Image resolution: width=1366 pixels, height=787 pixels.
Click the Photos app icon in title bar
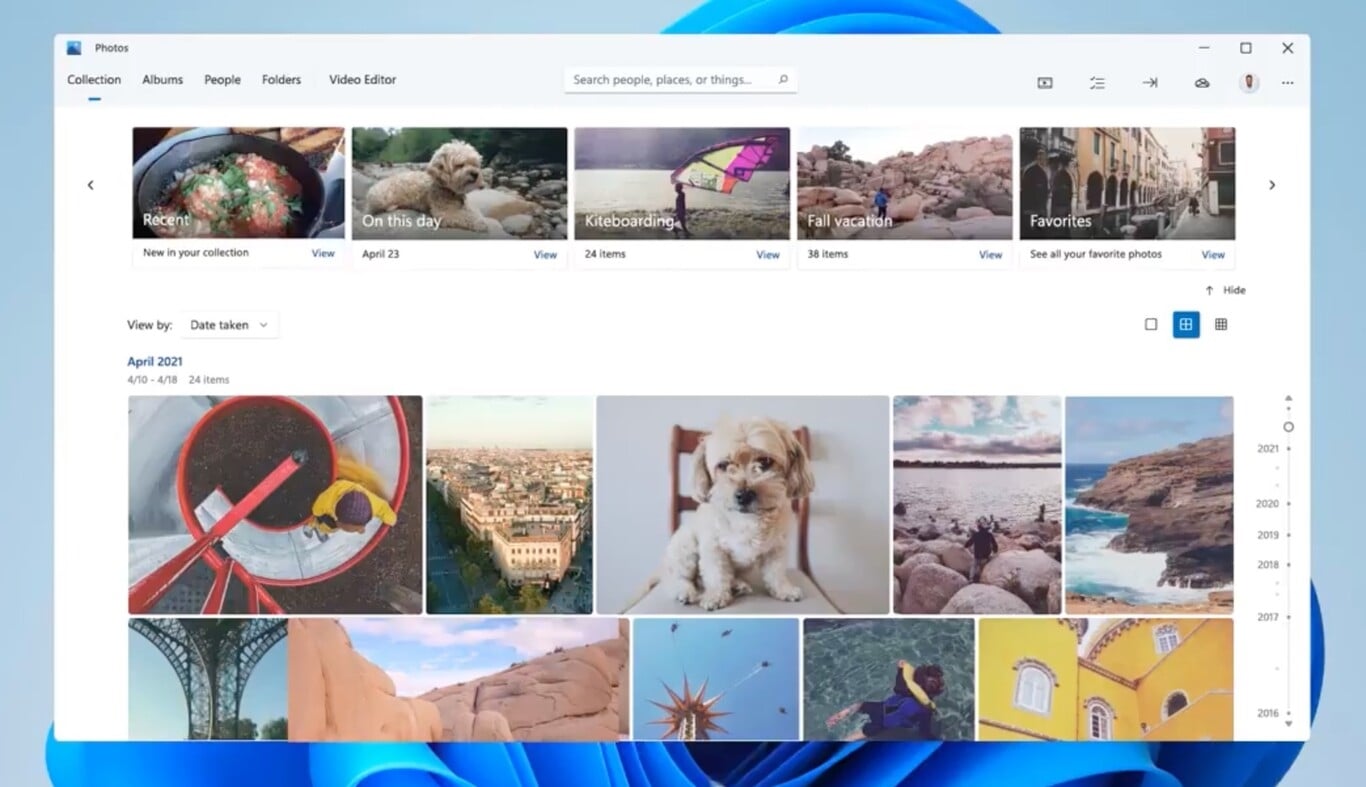click(x=74, y=47)
